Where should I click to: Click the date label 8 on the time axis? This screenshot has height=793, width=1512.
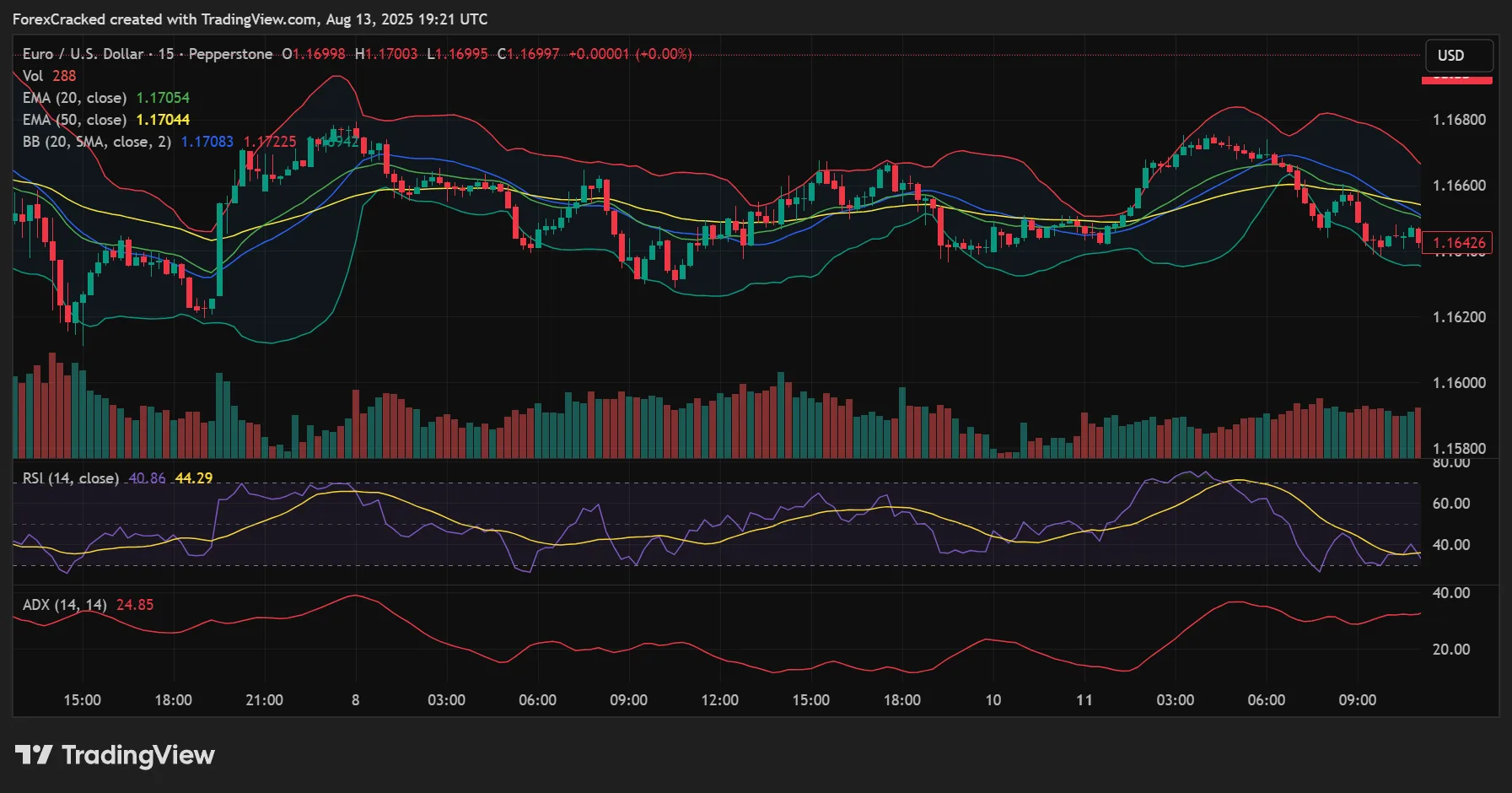[354, 699]
